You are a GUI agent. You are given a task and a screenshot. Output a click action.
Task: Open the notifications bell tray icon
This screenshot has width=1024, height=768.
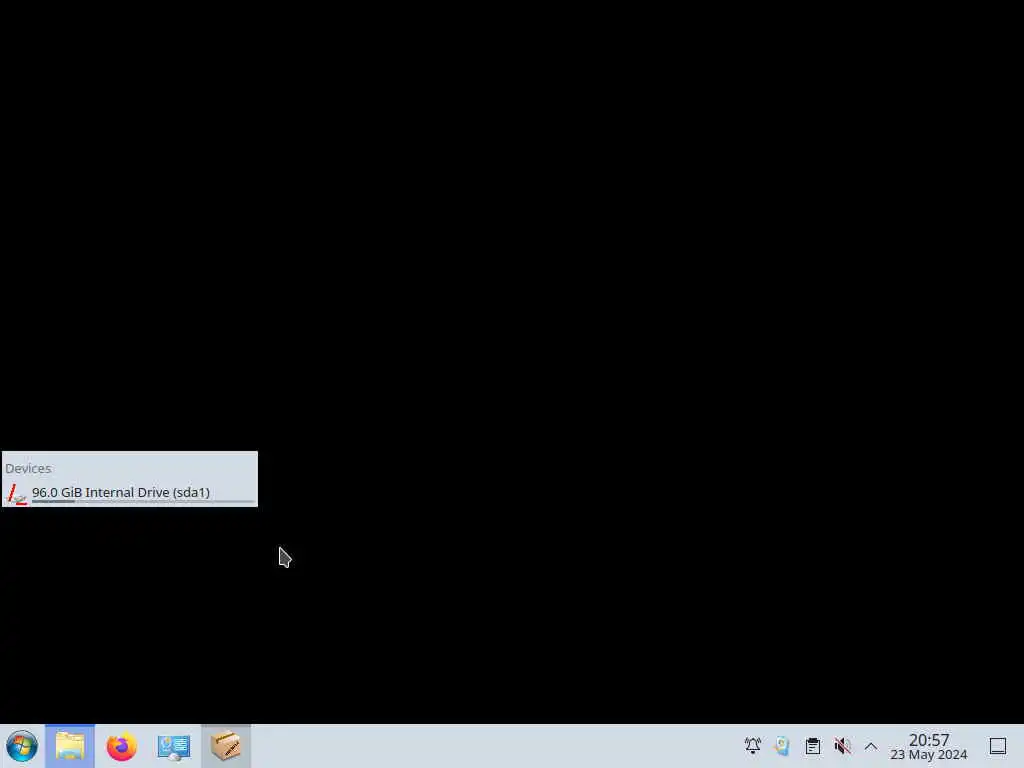[752, 746]
